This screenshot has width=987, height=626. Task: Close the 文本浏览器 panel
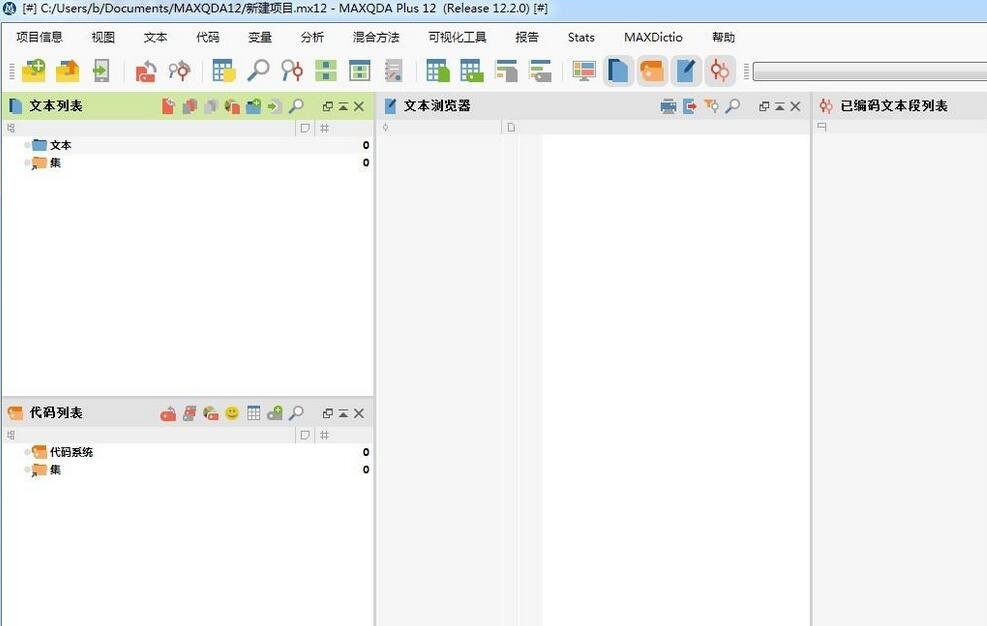[x=796, y=106]
